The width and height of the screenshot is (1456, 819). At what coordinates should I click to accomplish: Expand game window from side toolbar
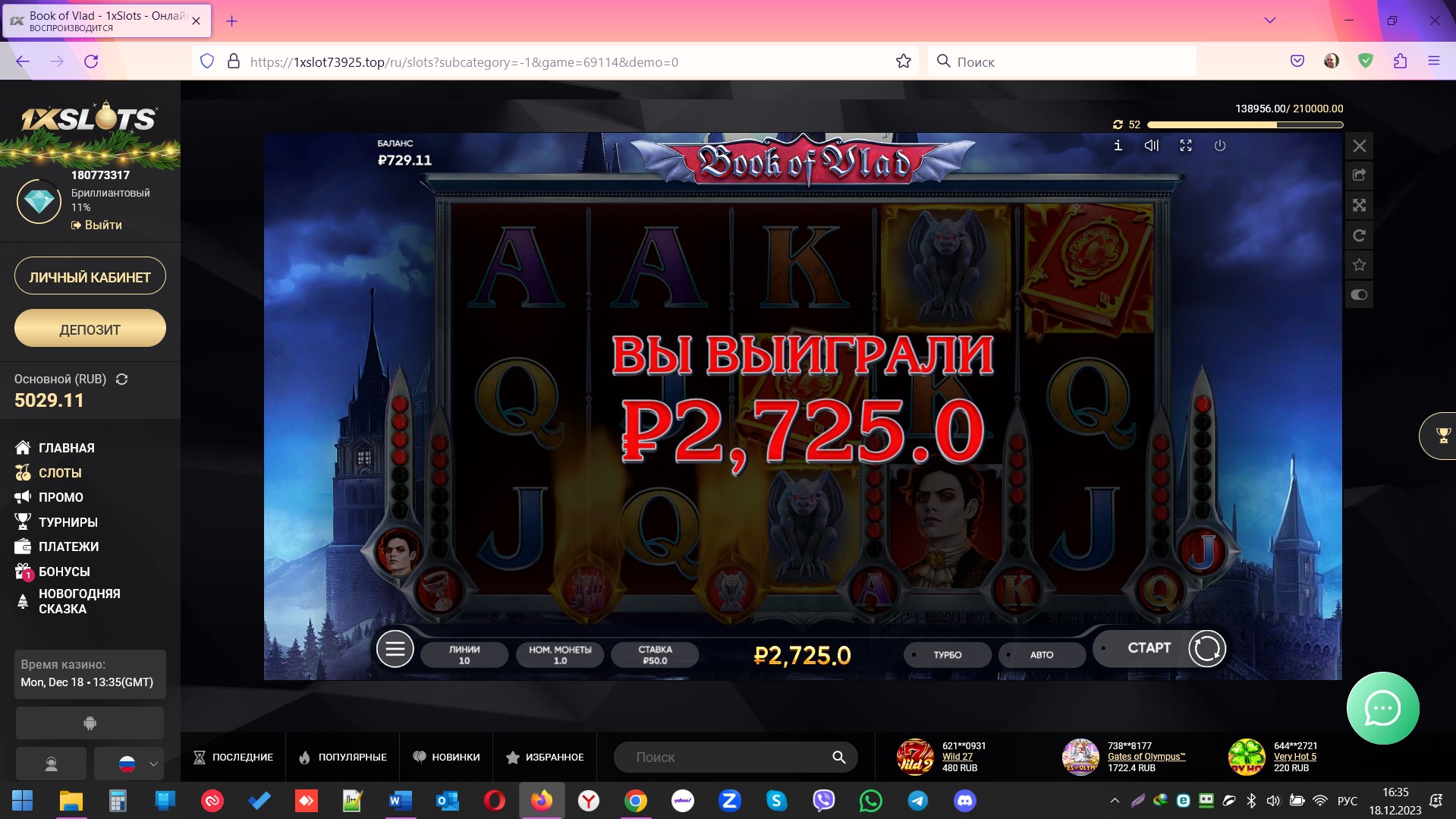(x=1360, y=205)
